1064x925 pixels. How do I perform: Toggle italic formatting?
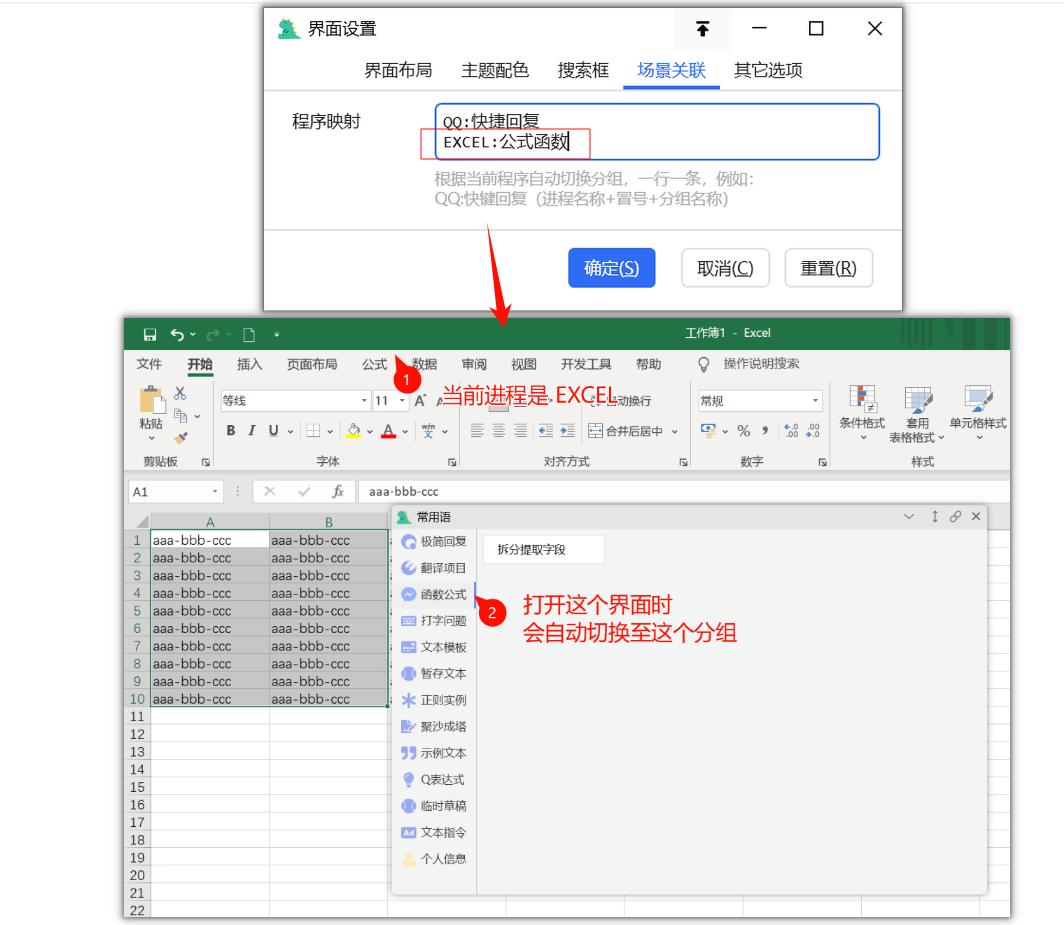tap(251, 430)
